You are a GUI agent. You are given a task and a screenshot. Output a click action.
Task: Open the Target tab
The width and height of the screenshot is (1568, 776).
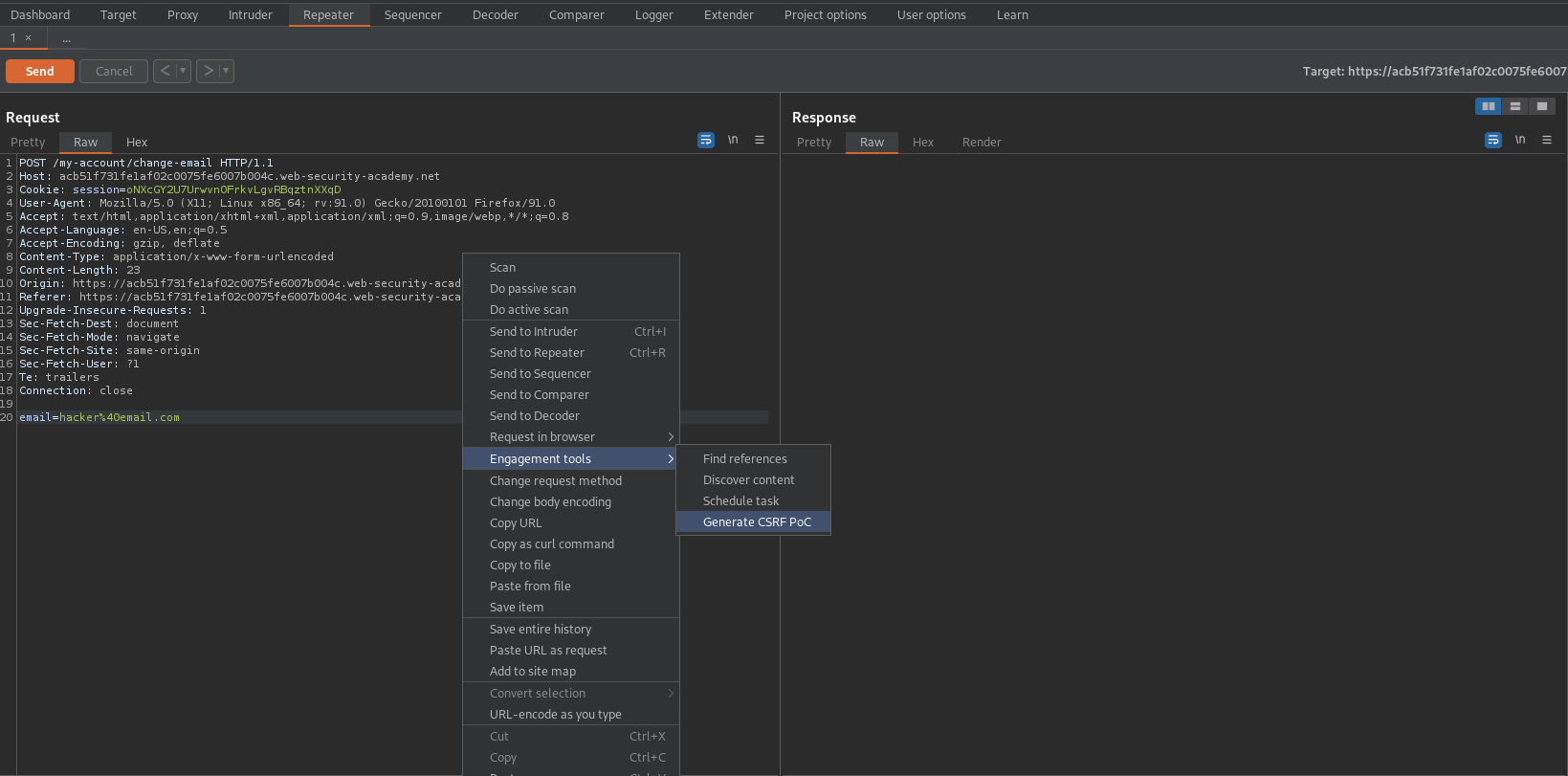tap(119, 14)
